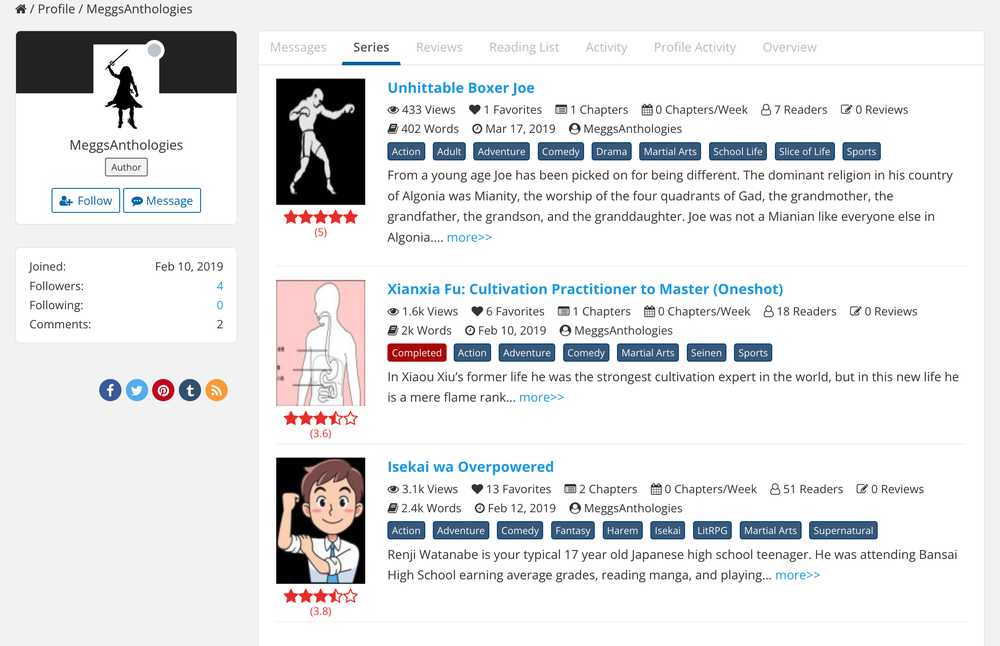1000x646 pixels.
Task: Switch to the Reading List tab
Action: [x=524, y=47]
